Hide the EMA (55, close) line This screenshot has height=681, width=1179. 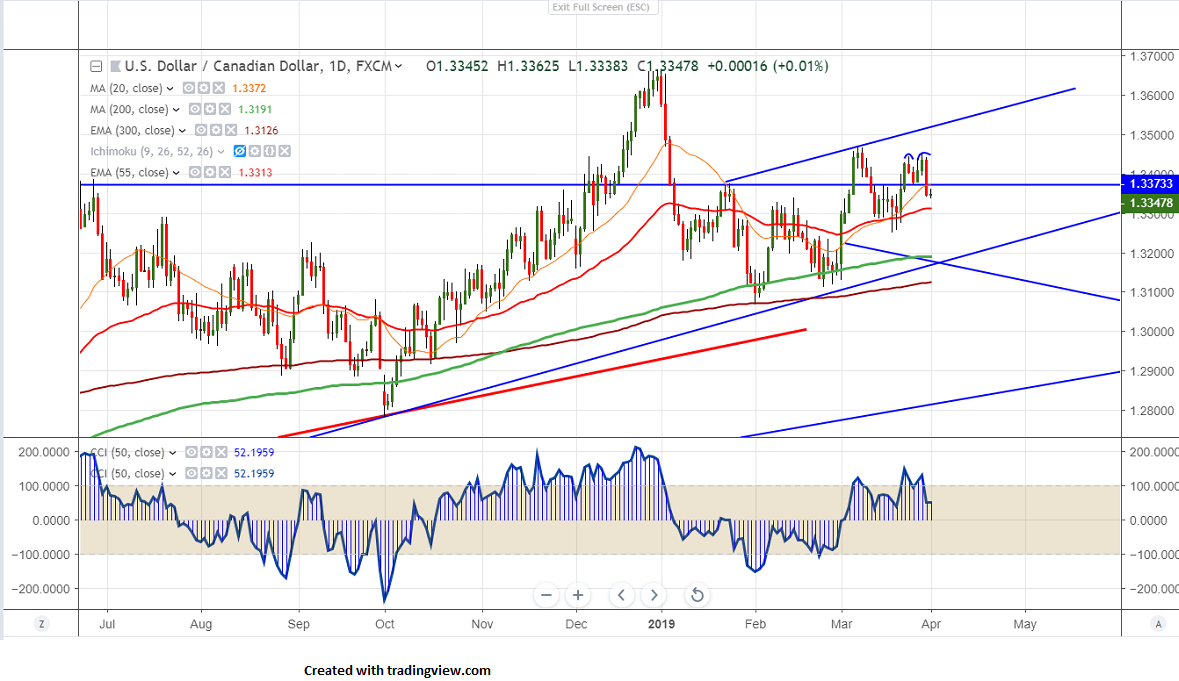[x=195, y=172]
